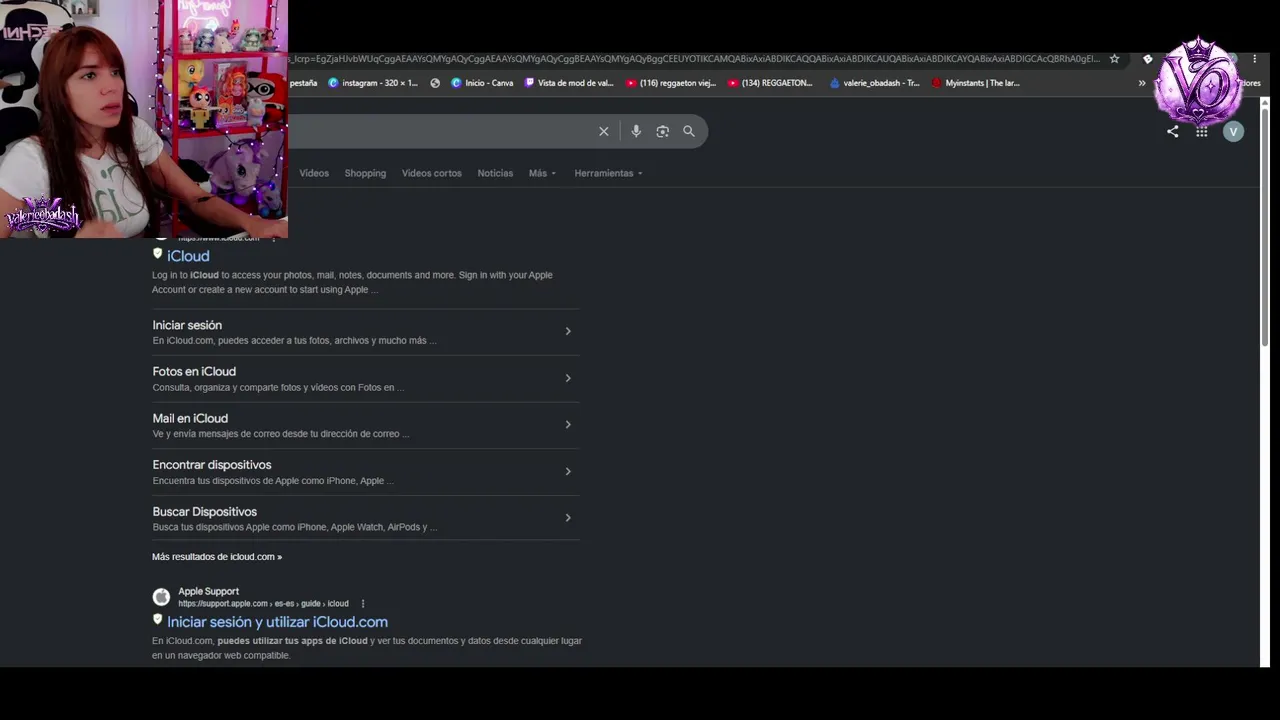Open Más resultados de icloud.com link

click(x=217, y=557)
